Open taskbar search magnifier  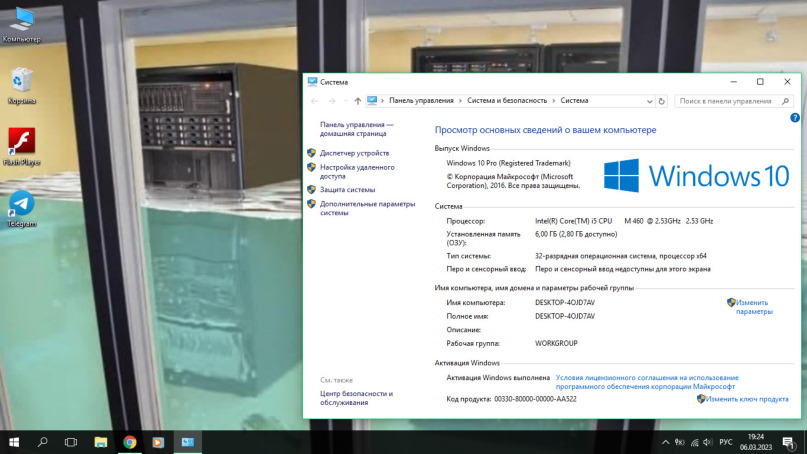pos(43,442)
